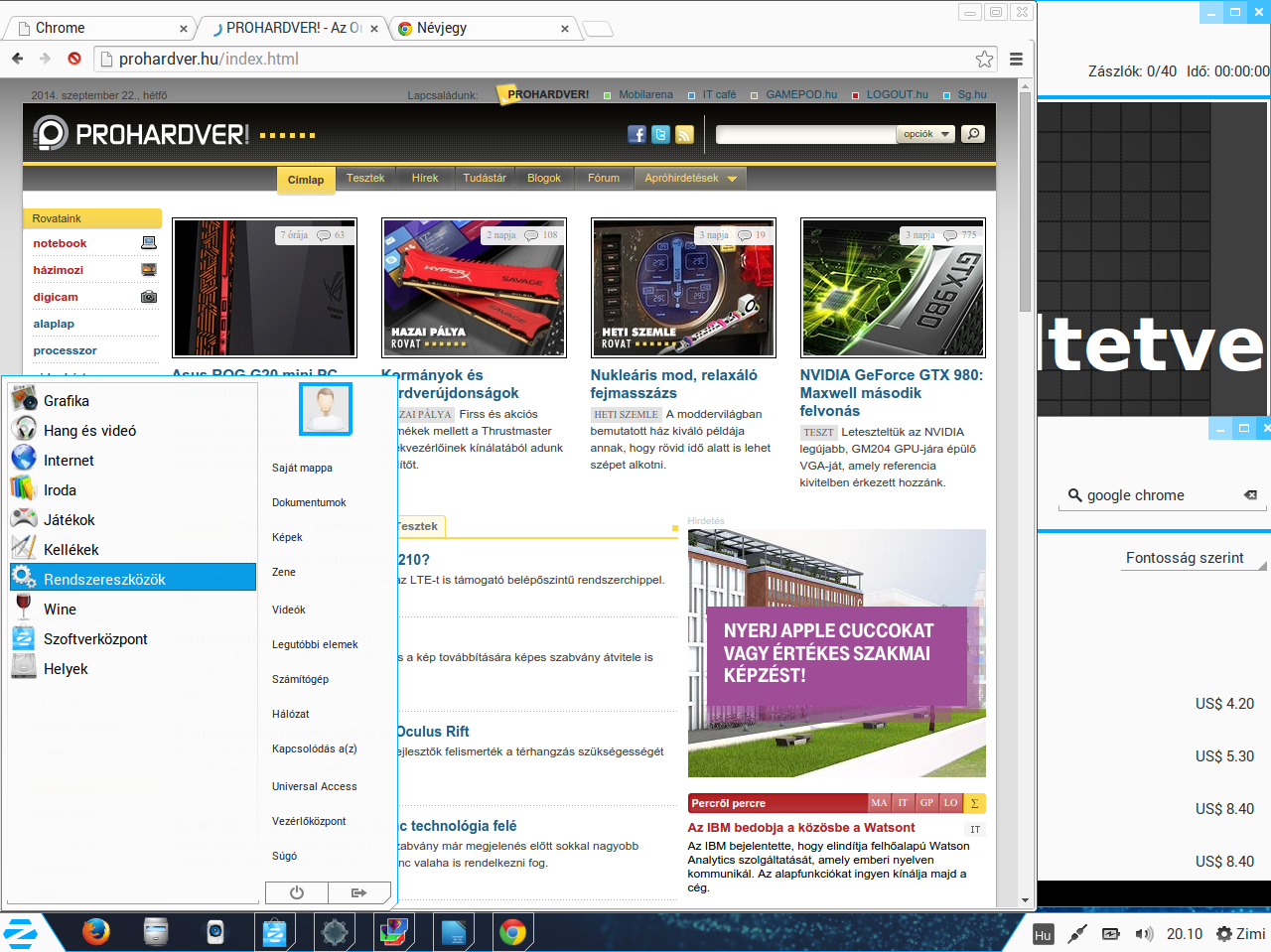Open NVIDIA GeForce GTX 980 article thumbnail
This screenshot has width=1271, height=952.
coord(893,288)
